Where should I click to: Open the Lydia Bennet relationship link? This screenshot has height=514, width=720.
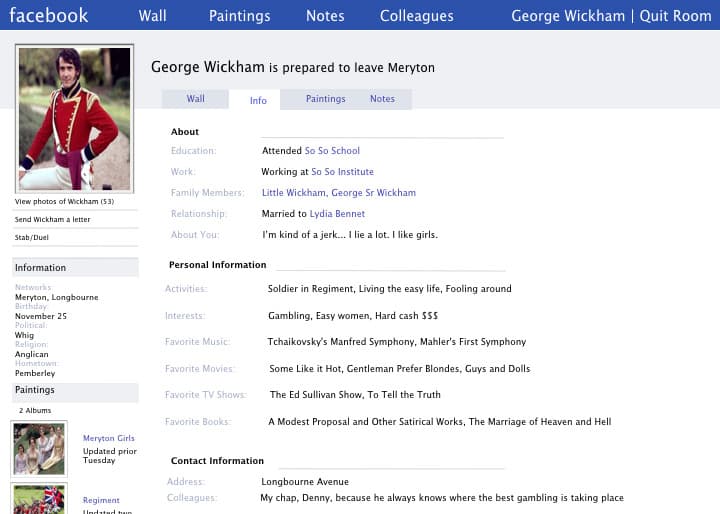(x=337, y=214)
